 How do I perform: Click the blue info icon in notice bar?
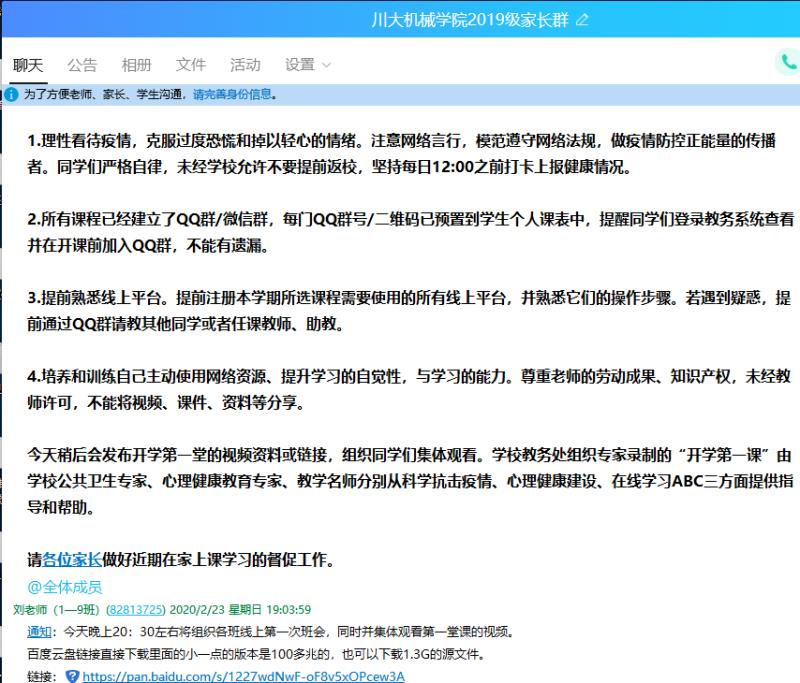coord(11,95)
